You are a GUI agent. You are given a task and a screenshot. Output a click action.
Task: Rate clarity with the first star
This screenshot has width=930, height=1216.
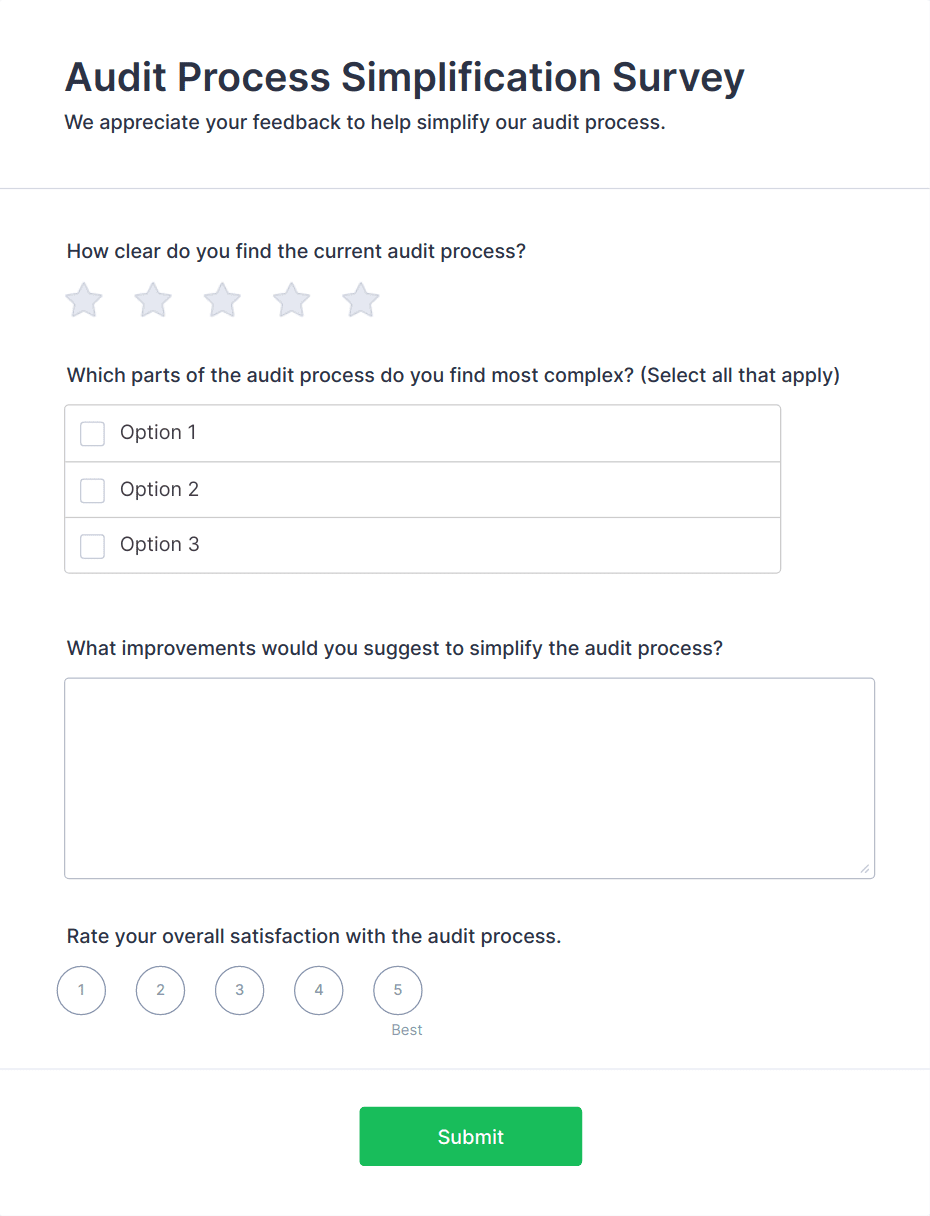click(x=84, y=300)
